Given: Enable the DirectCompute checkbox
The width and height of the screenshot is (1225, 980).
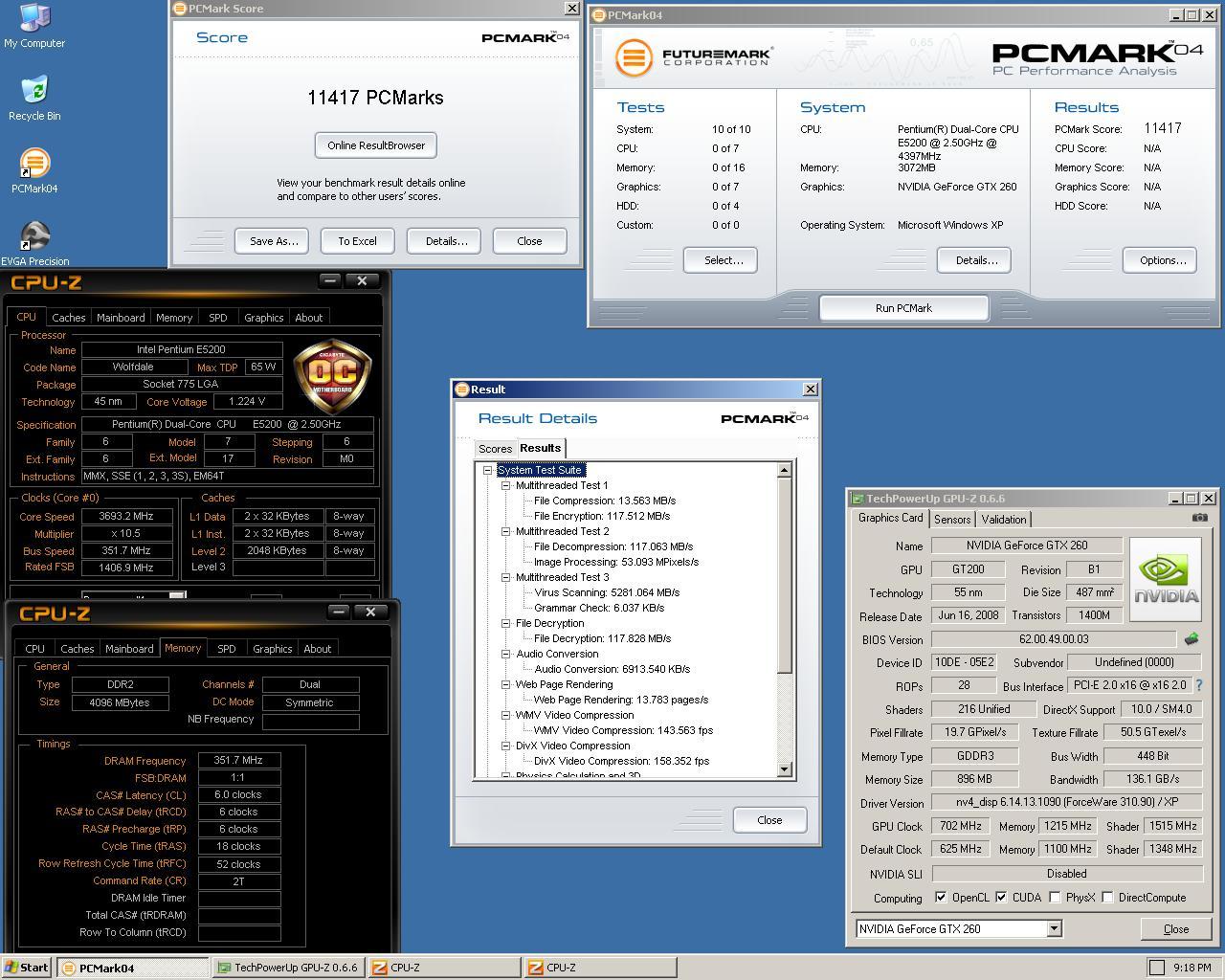Looking at the screenshot, I should pos(1107,898).
